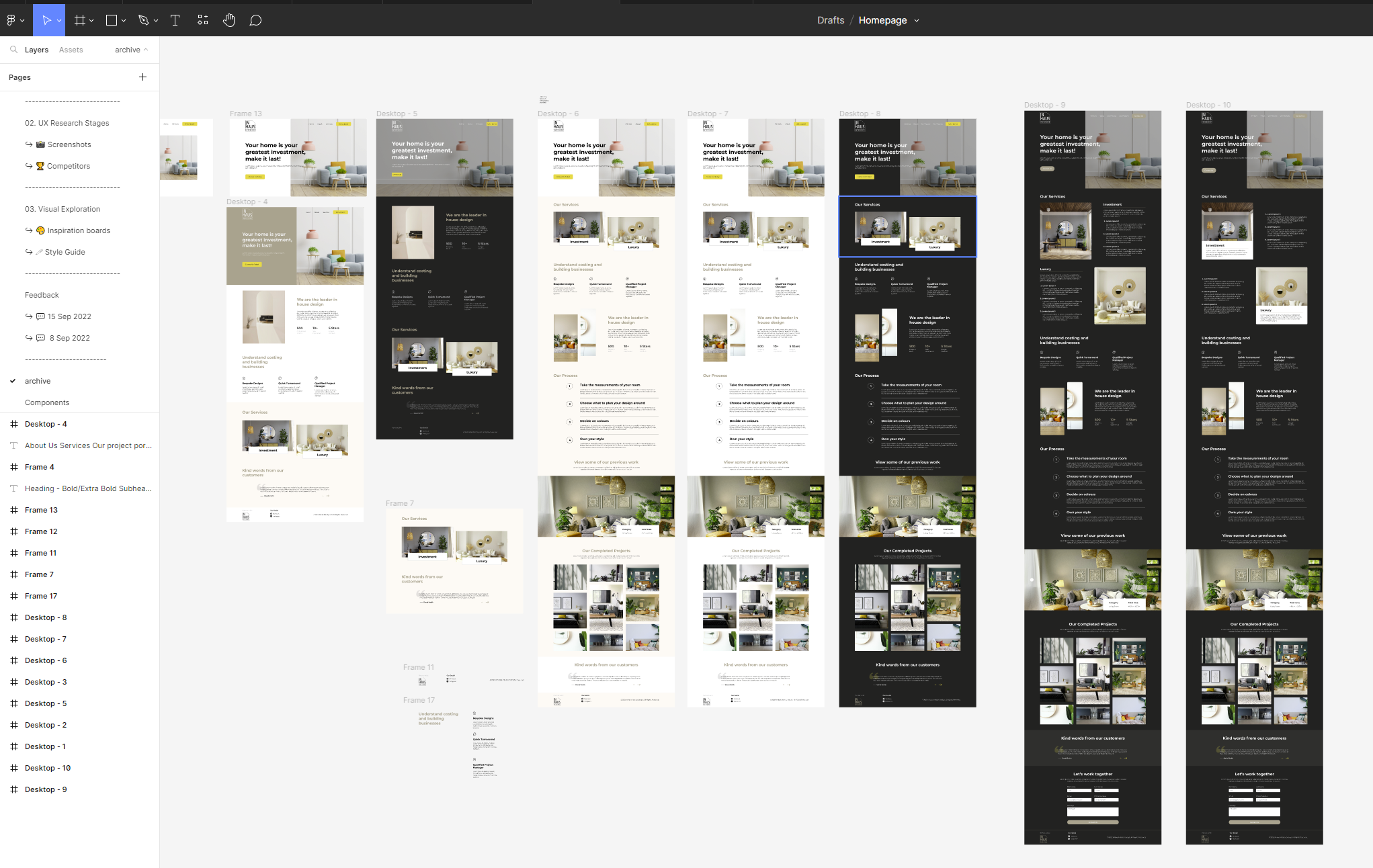Select the Desktop - 8 layer in sidebar

coord(46,617)
